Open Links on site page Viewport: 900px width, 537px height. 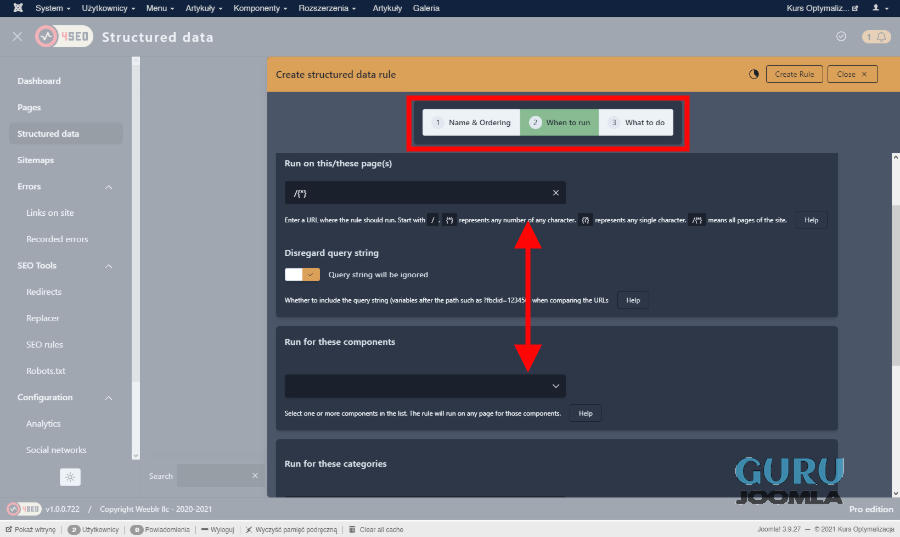coord(50,213)
